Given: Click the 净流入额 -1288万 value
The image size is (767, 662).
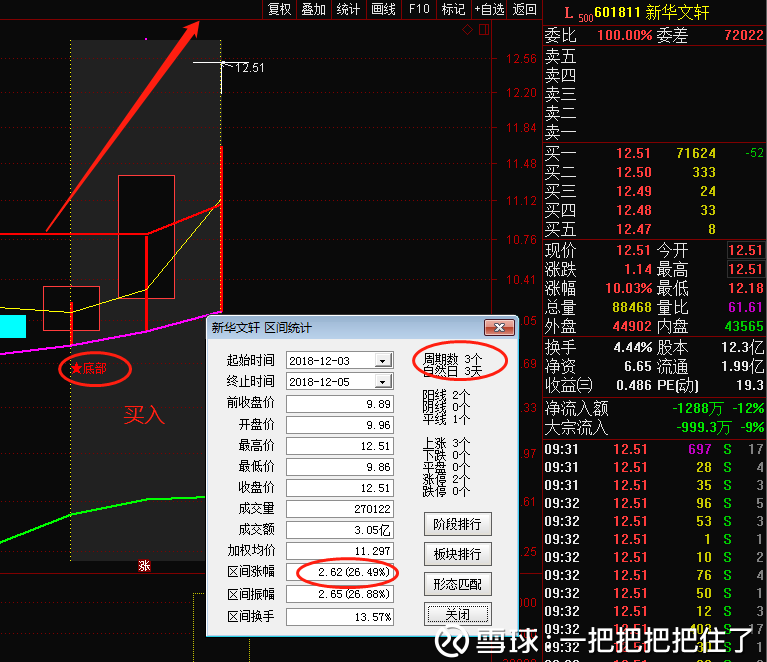Looking at the screenshot, I should coord(697,408).
